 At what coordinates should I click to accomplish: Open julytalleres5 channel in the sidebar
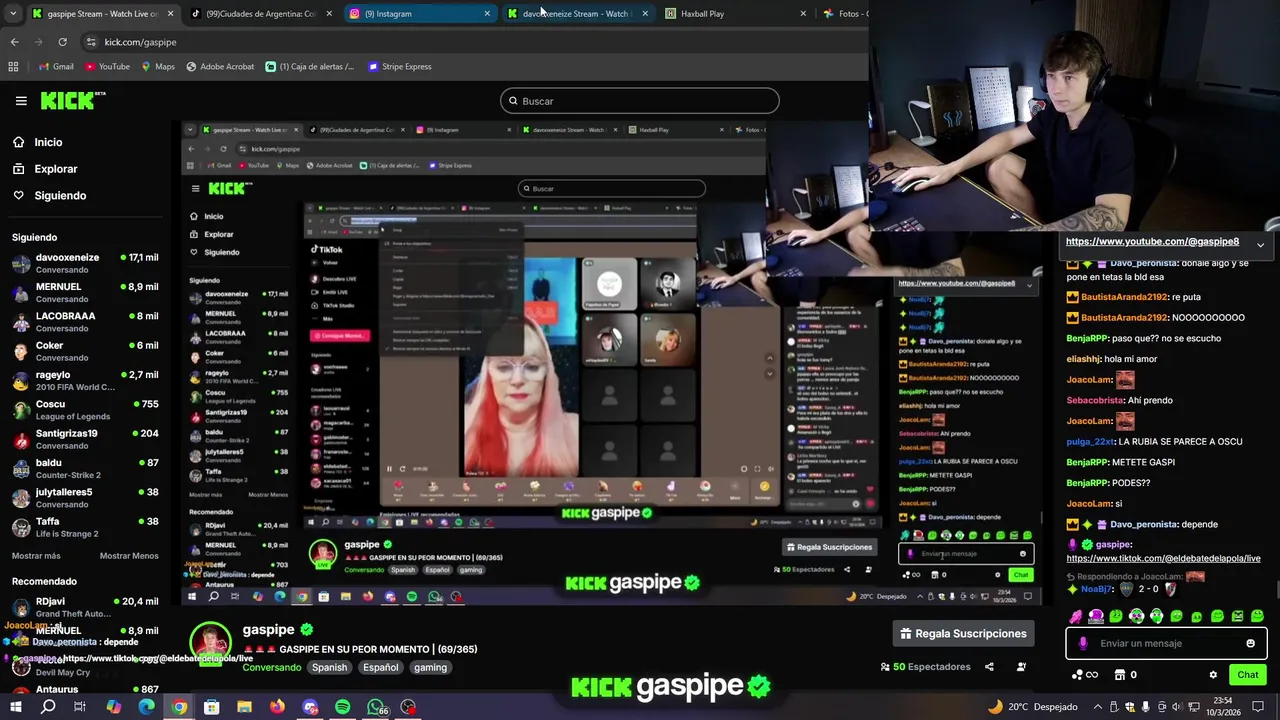click(x=84, y=498)
